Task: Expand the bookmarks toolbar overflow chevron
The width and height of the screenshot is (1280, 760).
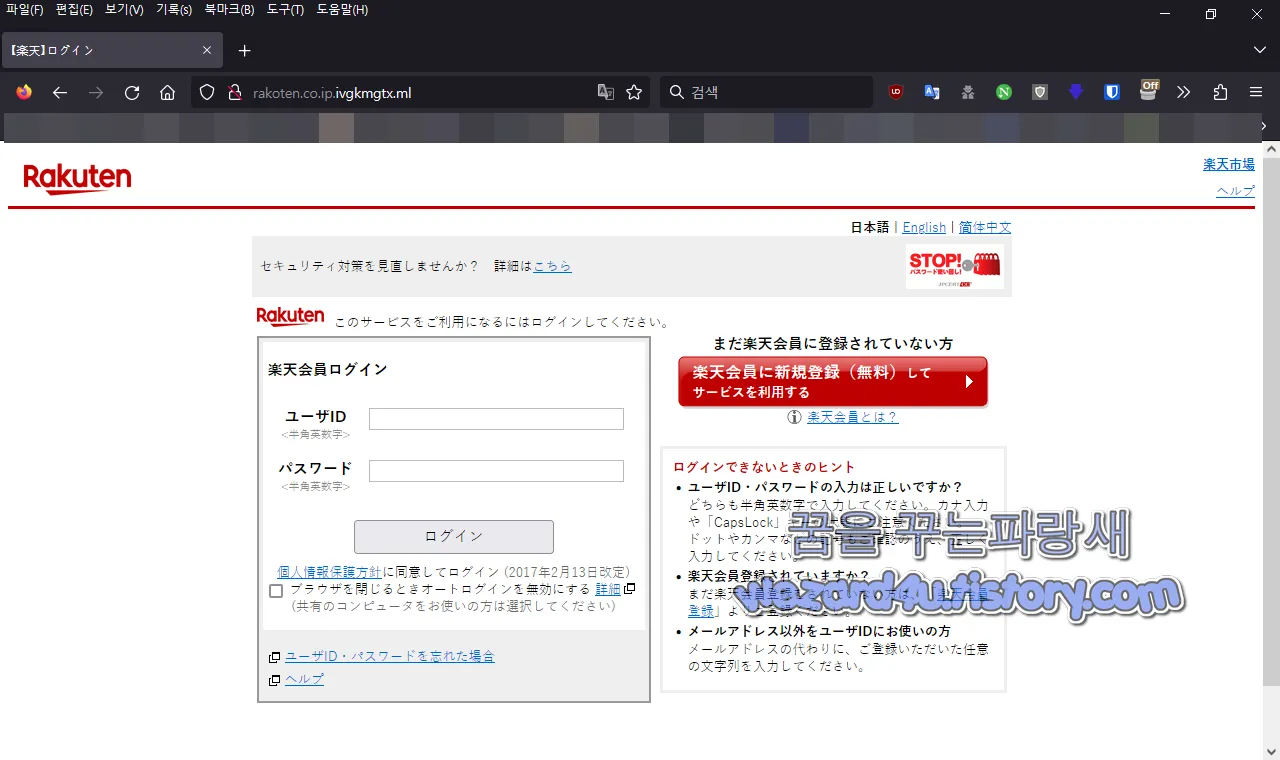Action: 1264,127
